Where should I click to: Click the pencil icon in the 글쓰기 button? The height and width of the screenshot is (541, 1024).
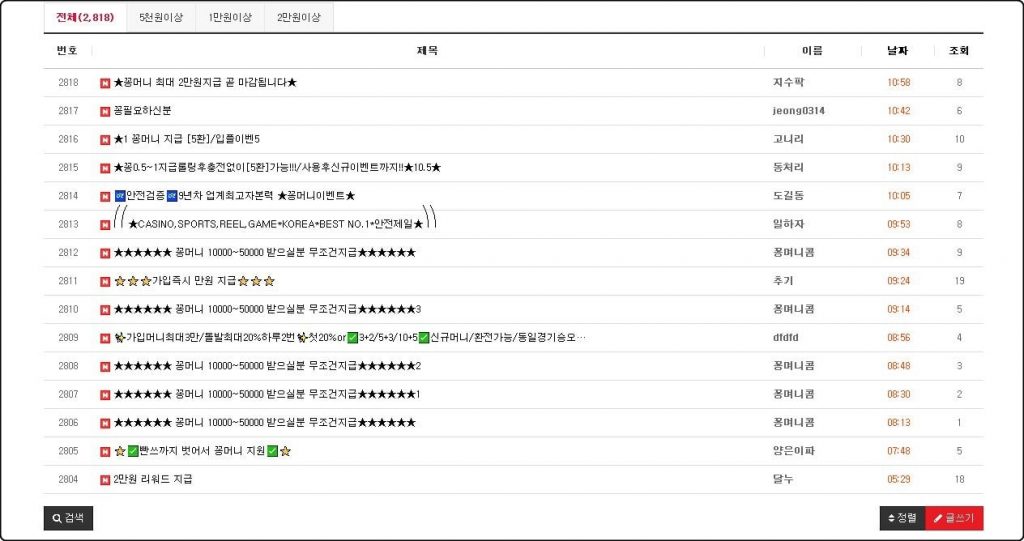pos(937,518)
